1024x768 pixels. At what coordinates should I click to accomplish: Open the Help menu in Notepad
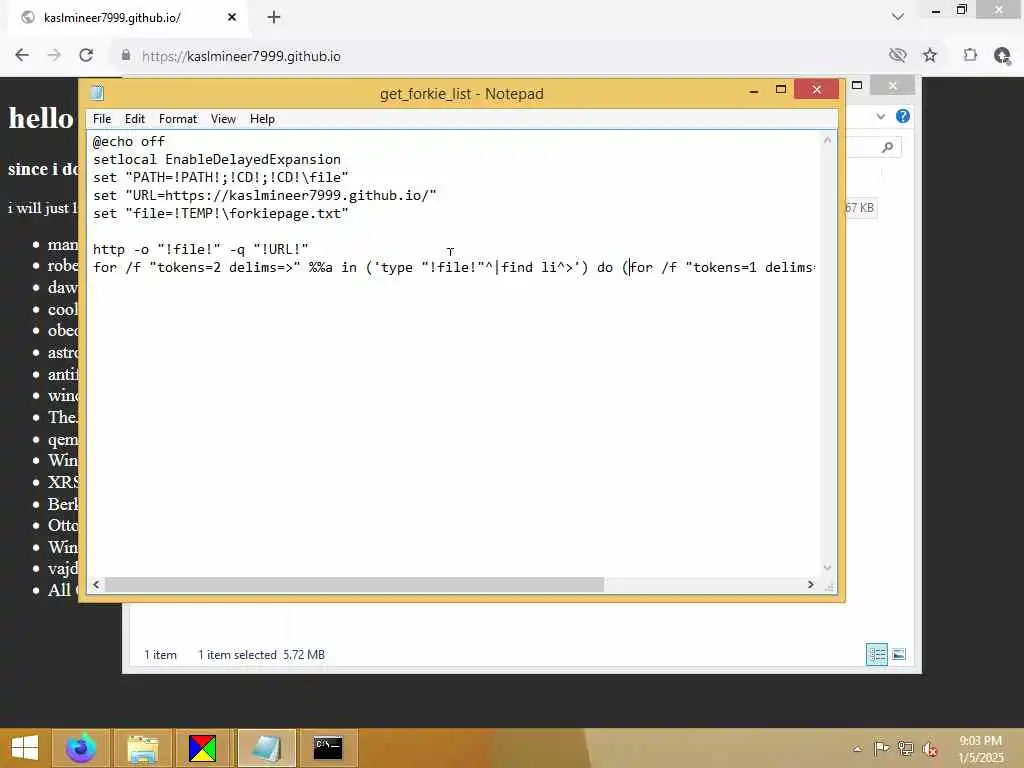262,119
